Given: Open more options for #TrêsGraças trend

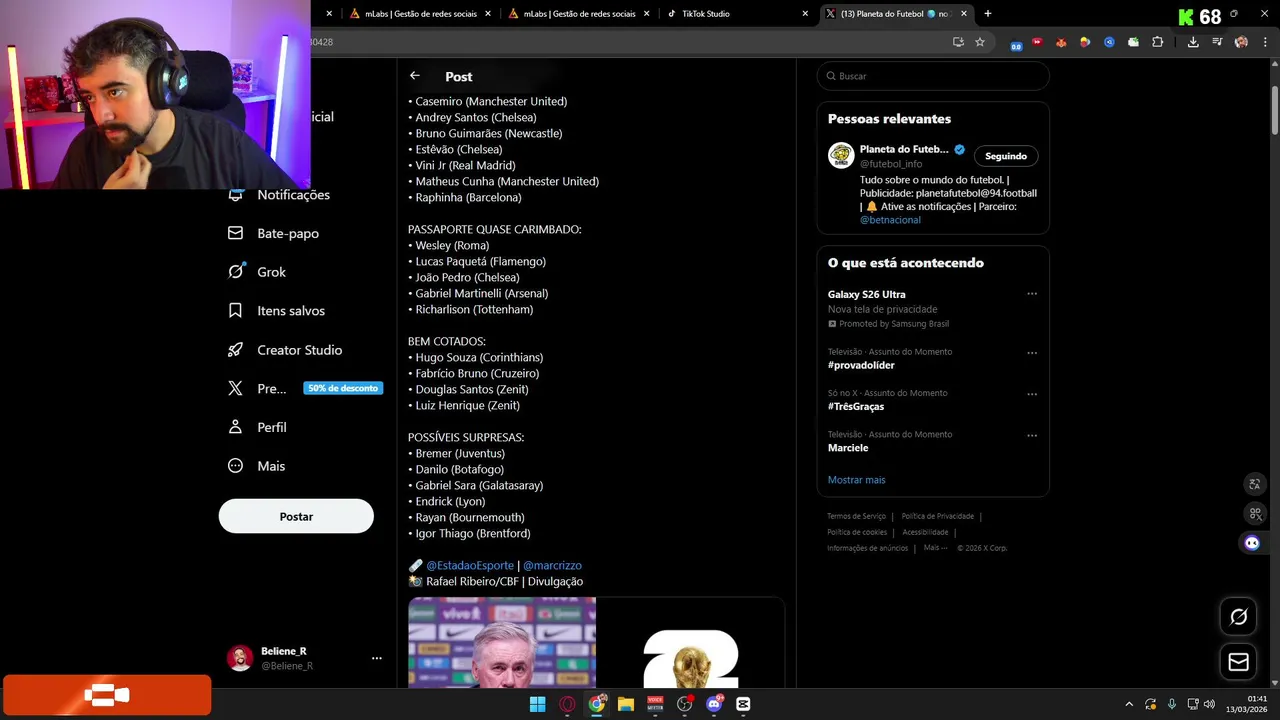Looking at the screenshot, I should [x=1032, y=394].
